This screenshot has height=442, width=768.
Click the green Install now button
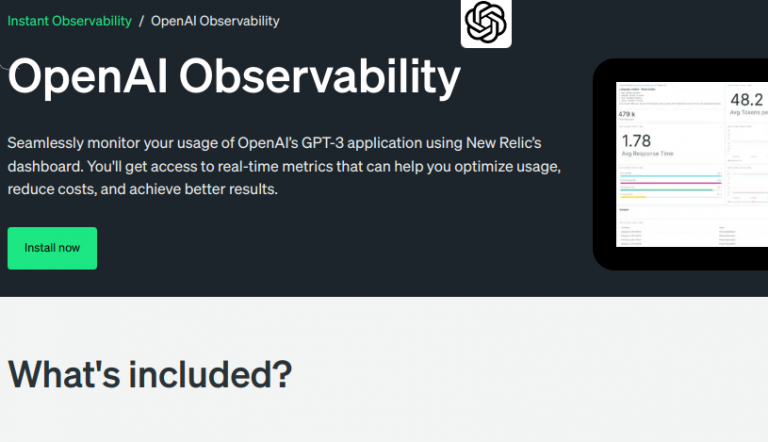point(52,248)
